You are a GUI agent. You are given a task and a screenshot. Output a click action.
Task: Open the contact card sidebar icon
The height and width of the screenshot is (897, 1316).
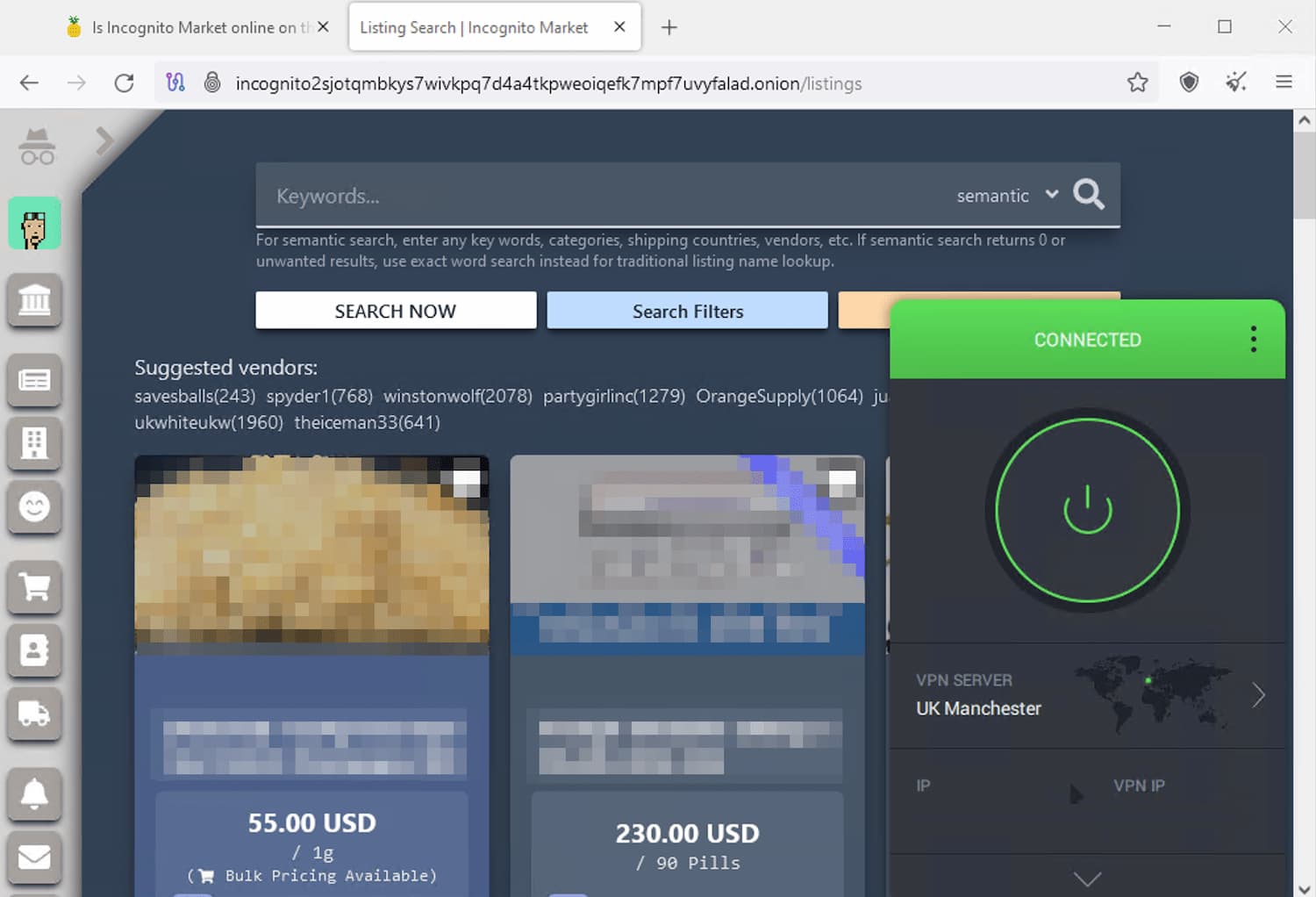[34, 650]
